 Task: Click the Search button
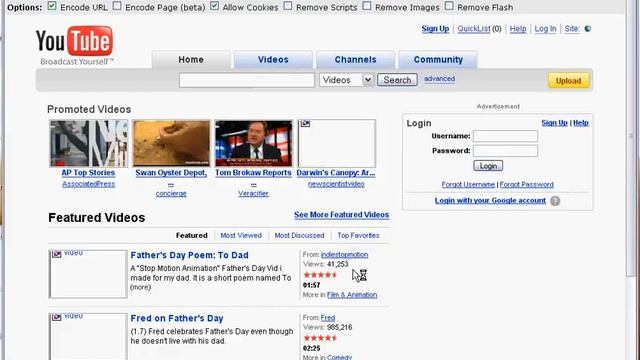397,80
